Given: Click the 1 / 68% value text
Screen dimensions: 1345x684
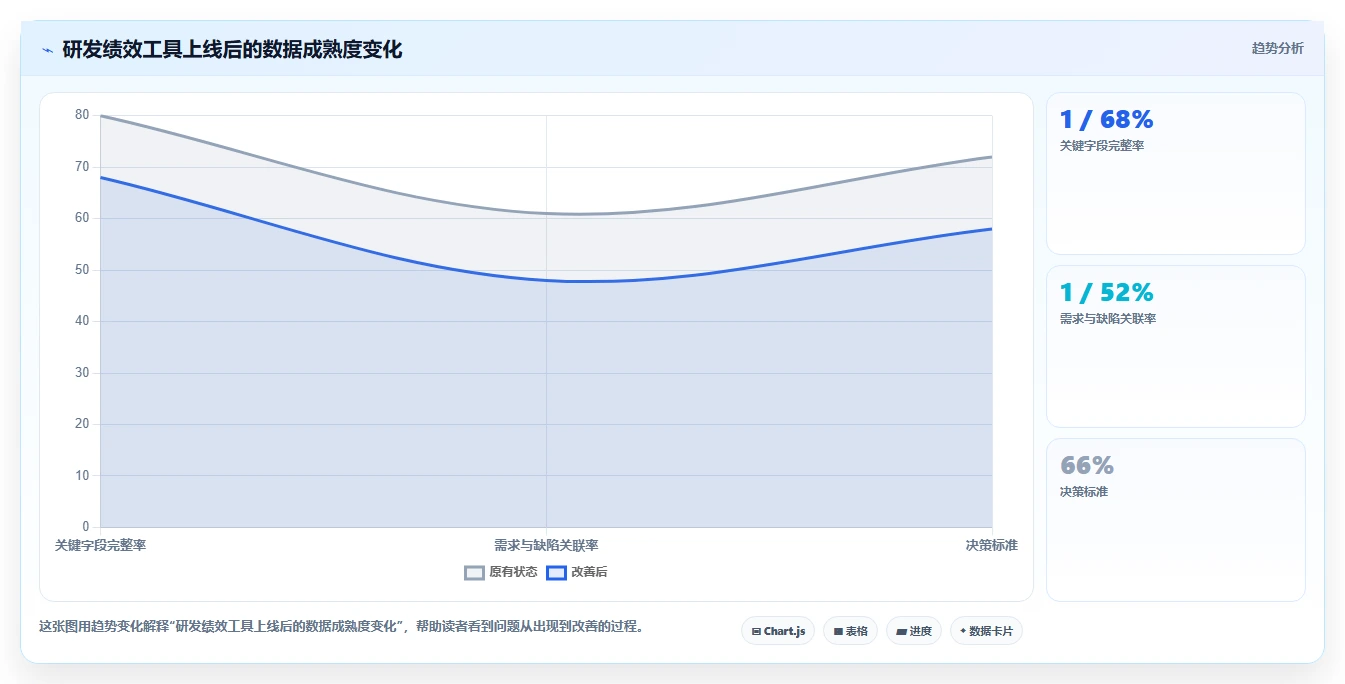Looking at the screenshot, I should (x=1106, y=120).
